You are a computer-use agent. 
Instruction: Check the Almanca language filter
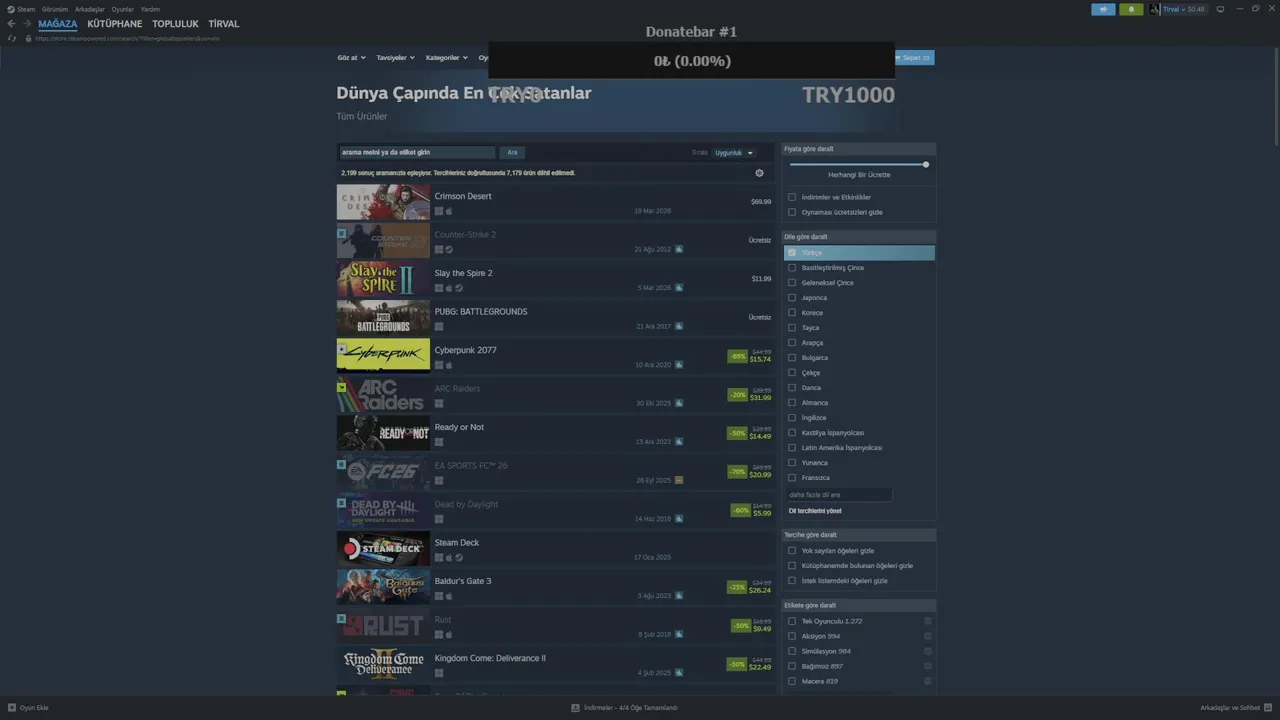click(792, 403)
